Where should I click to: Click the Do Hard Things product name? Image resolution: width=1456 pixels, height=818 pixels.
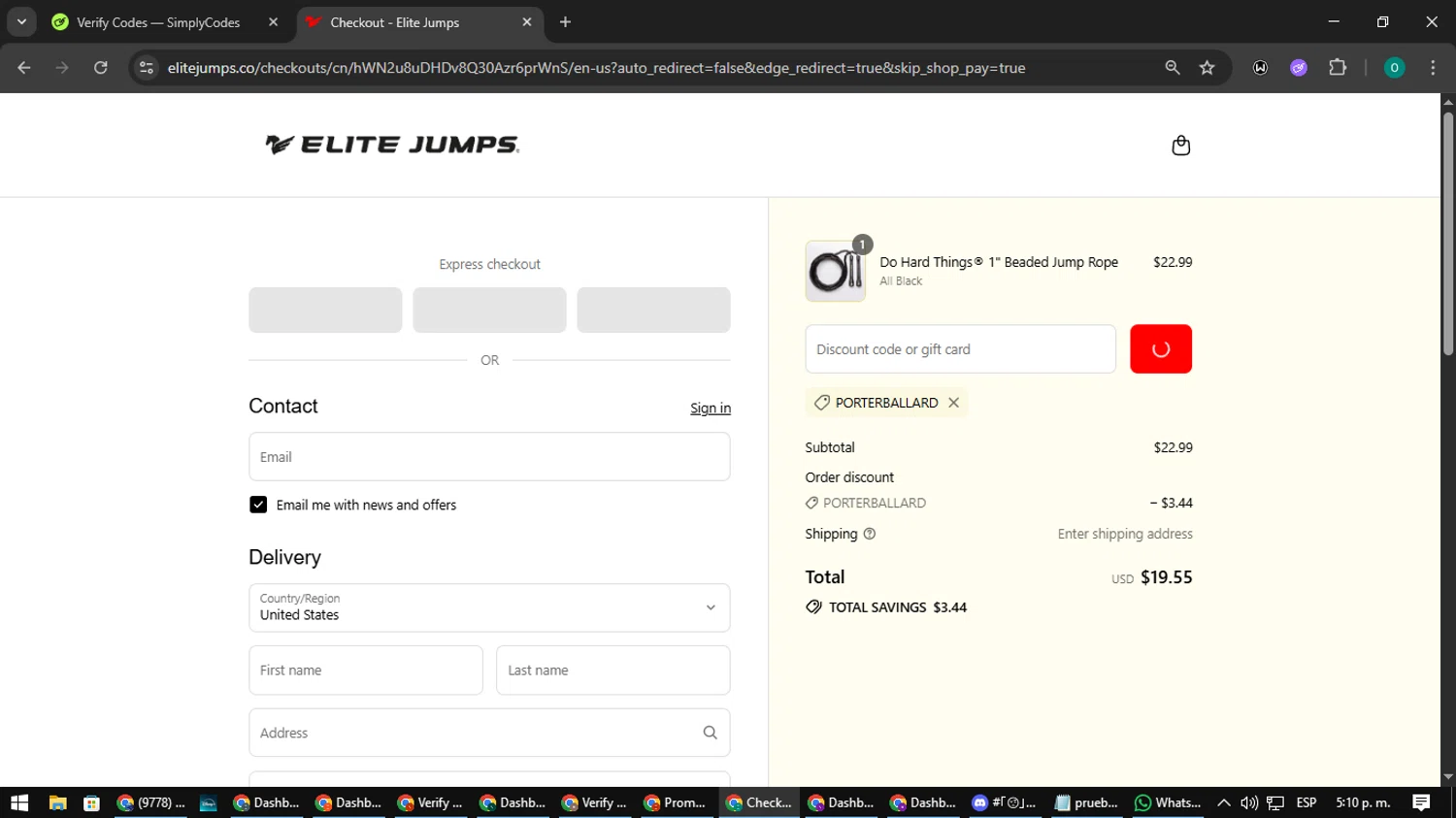[x=999, y=262]
